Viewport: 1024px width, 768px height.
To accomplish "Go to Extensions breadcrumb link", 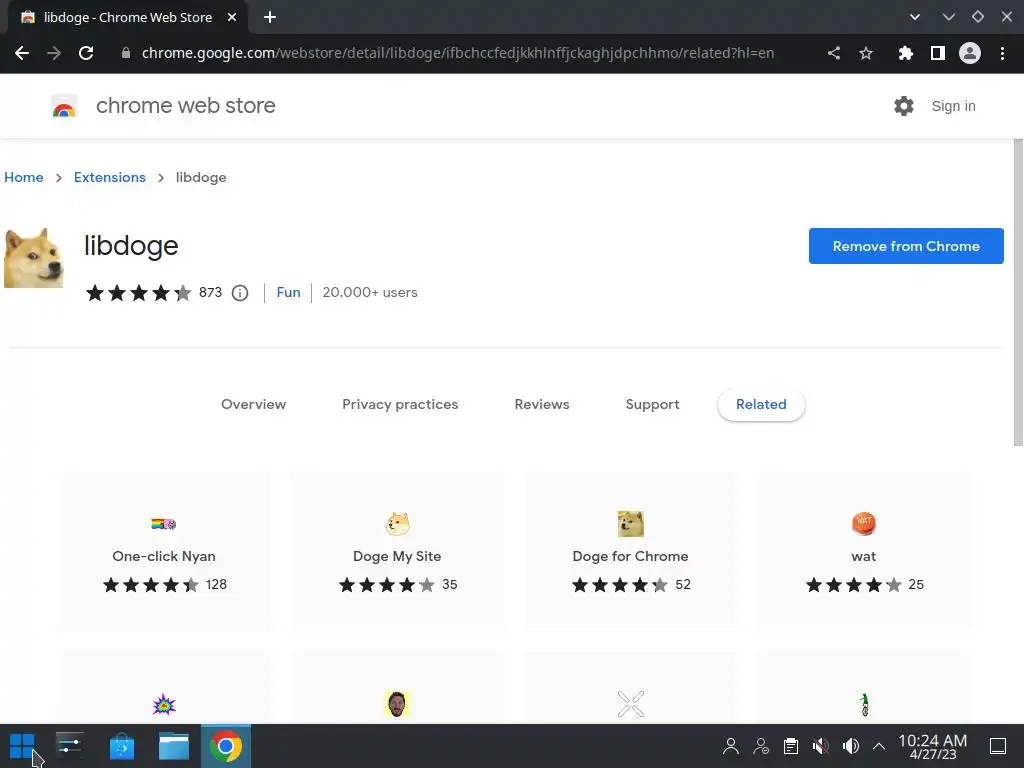I will (110, 178).
